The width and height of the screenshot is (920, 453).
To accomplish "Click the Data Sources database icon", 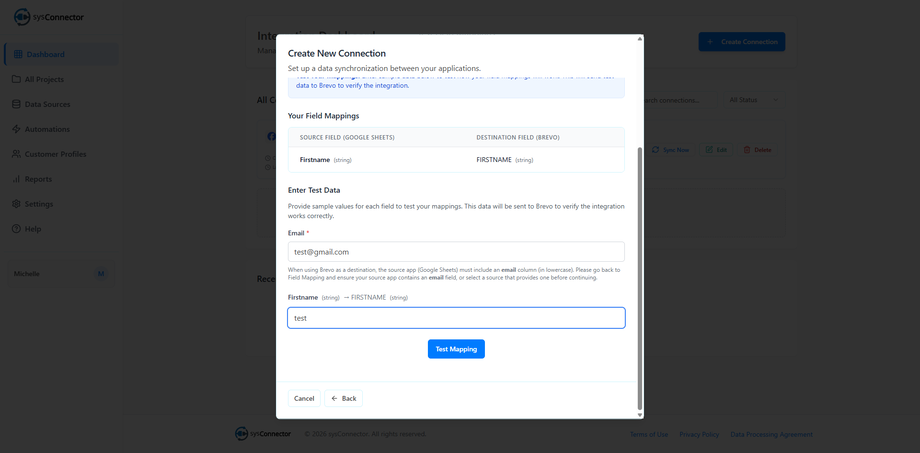I will [x=16, y=104].
